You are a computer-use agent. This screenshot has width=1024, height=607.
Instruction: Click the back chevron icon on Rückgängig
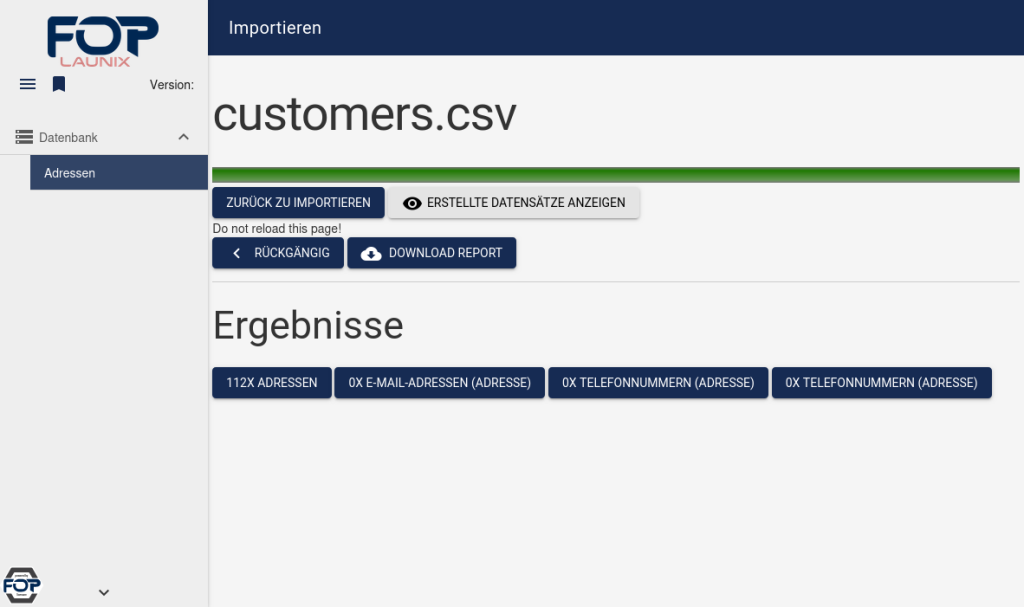pos(236,253)
